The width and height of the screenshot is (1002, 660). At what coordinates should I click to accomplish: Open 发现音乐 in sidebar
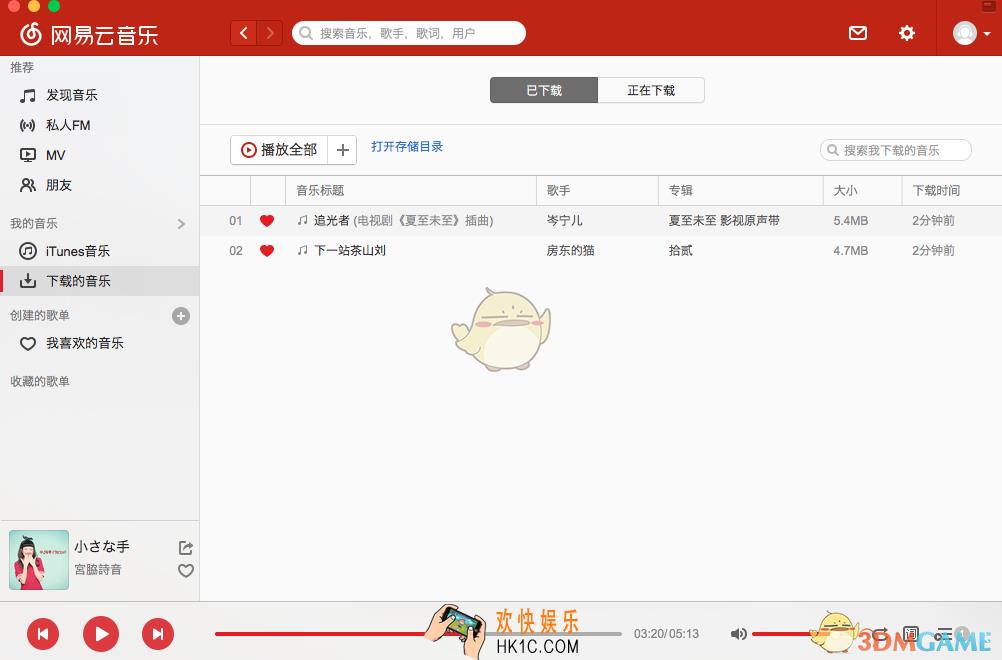(x=100, y=95)
